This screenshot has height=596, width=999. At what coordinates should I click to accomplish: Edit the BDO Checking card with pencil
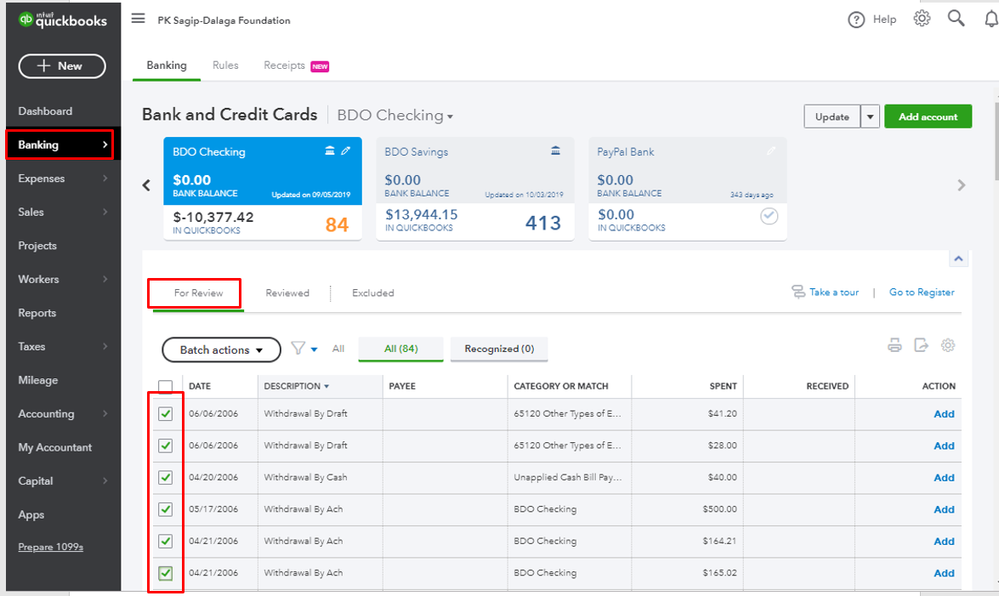(346, 151)
